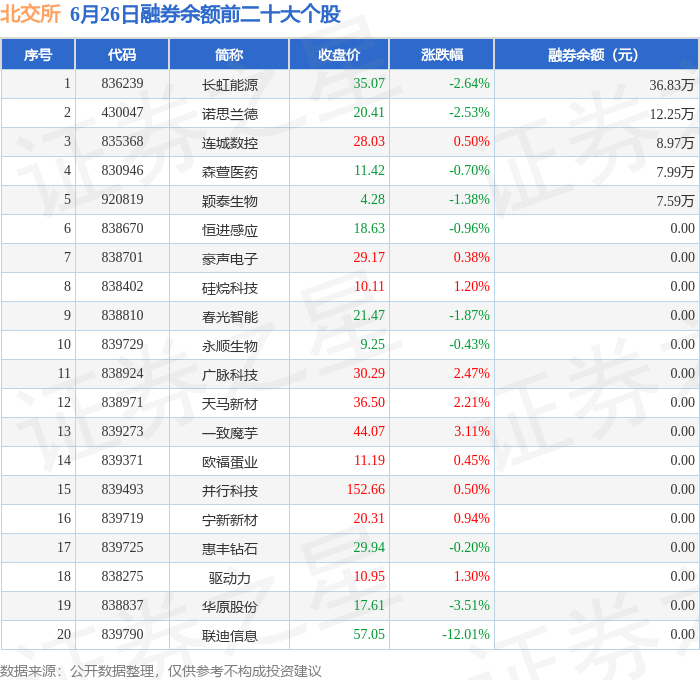
Task: Select the stock name 长虹能源
Action: (229, 84)
